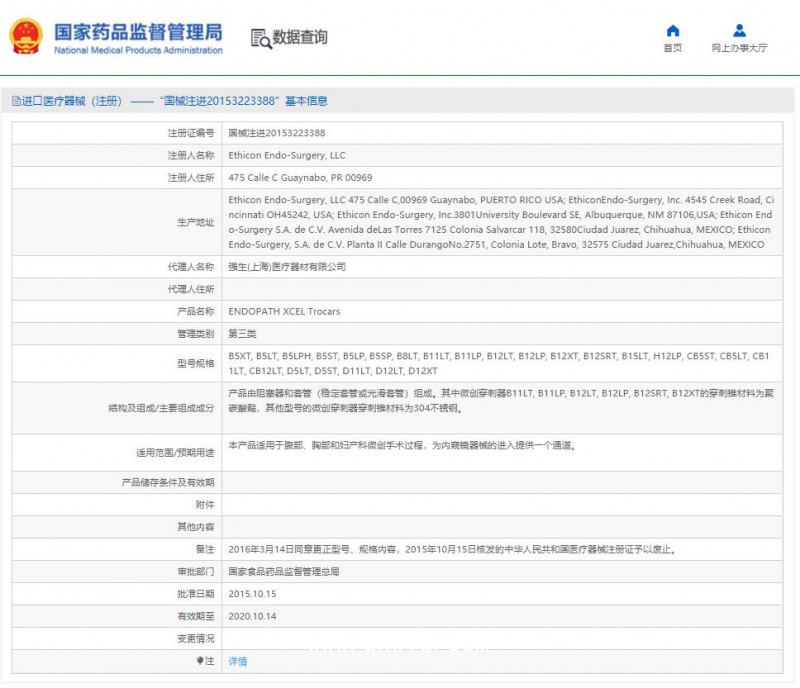
Task: Click the ENDOPATH XCEL Trocars product name
Action: click(x=284, y=312)
